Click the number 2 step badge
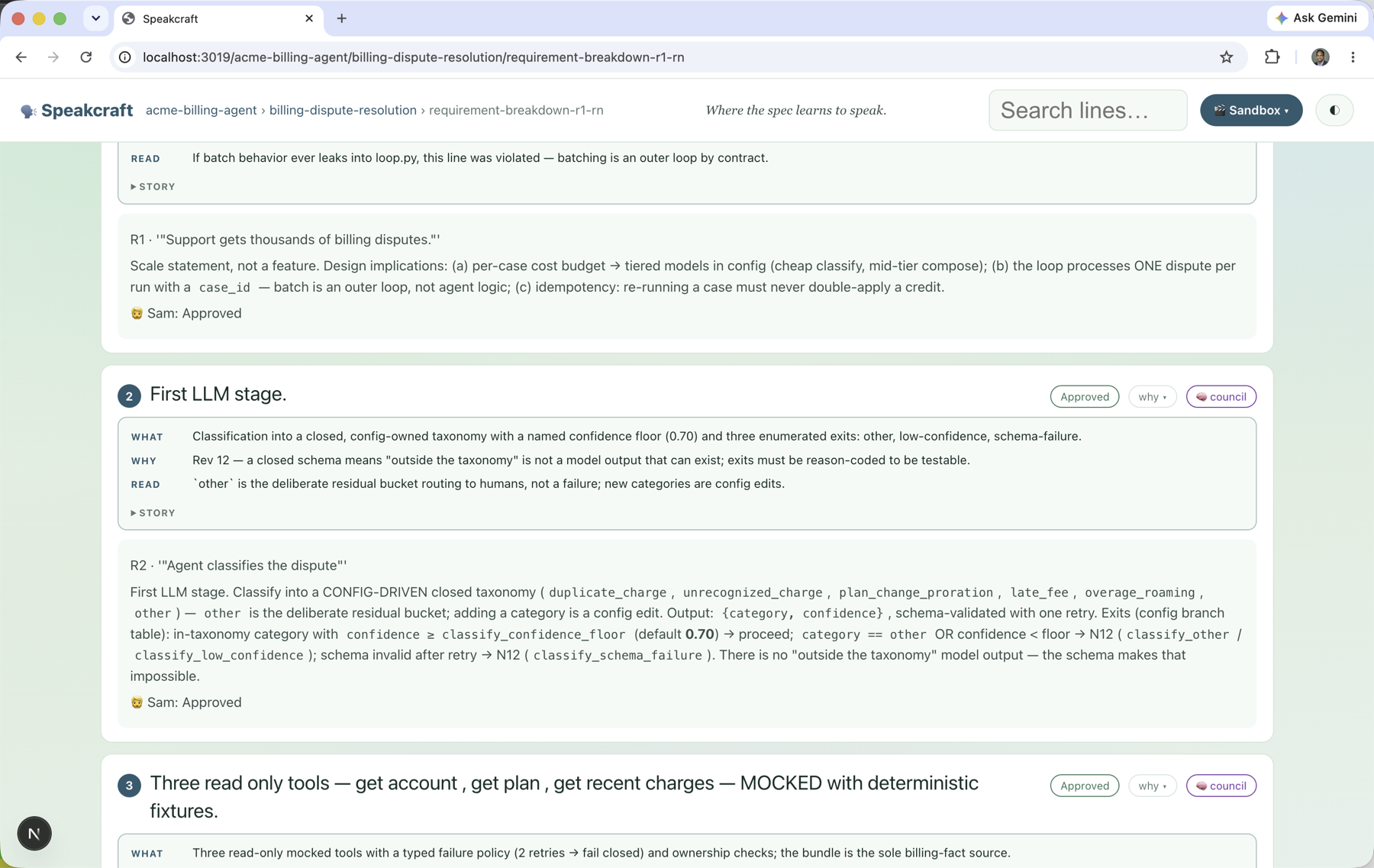 pyautogui.click(x=129, y=396)
